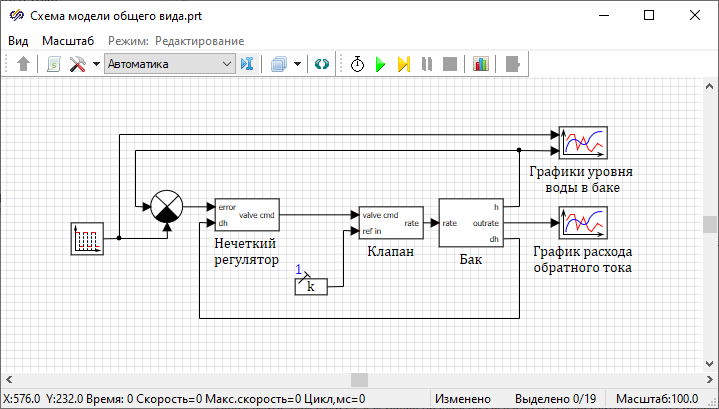Click the wrench and screwdriver tools icon
719x409 pixels.
tap(78, 64)
